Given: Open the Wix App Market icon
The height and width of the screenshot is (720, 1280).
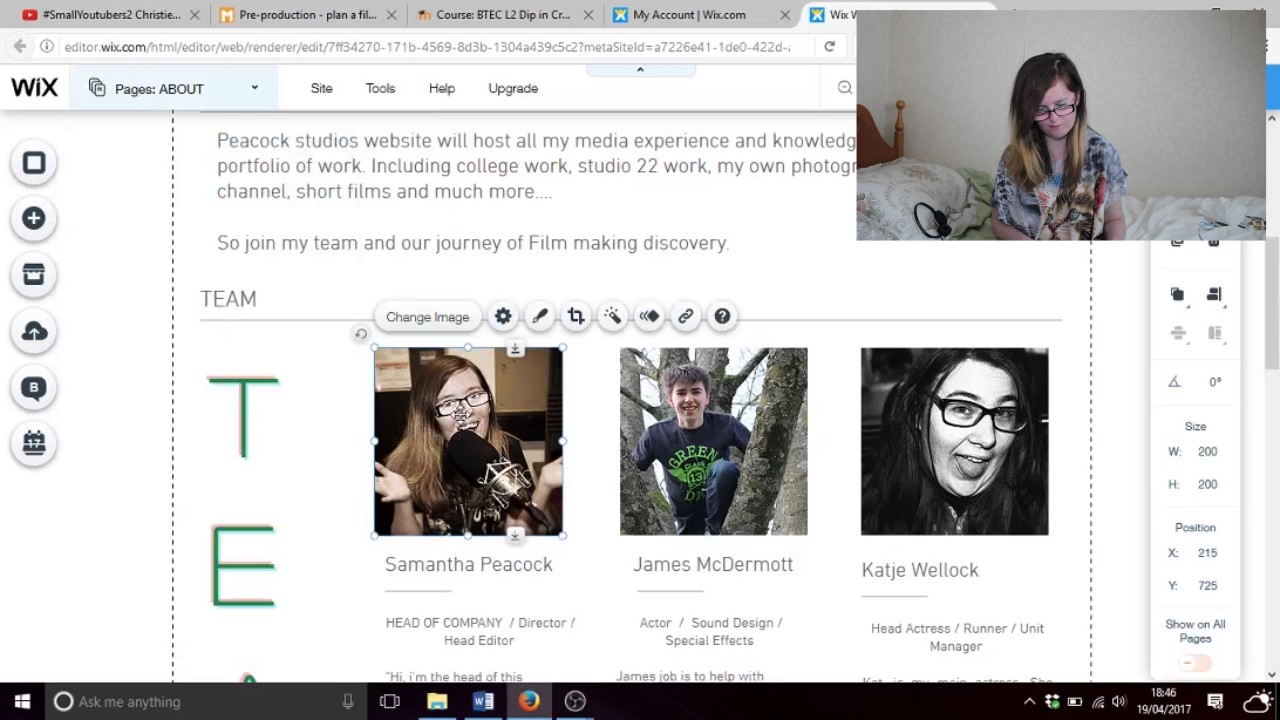Looking at the screenshot, I should pos(34,274).
